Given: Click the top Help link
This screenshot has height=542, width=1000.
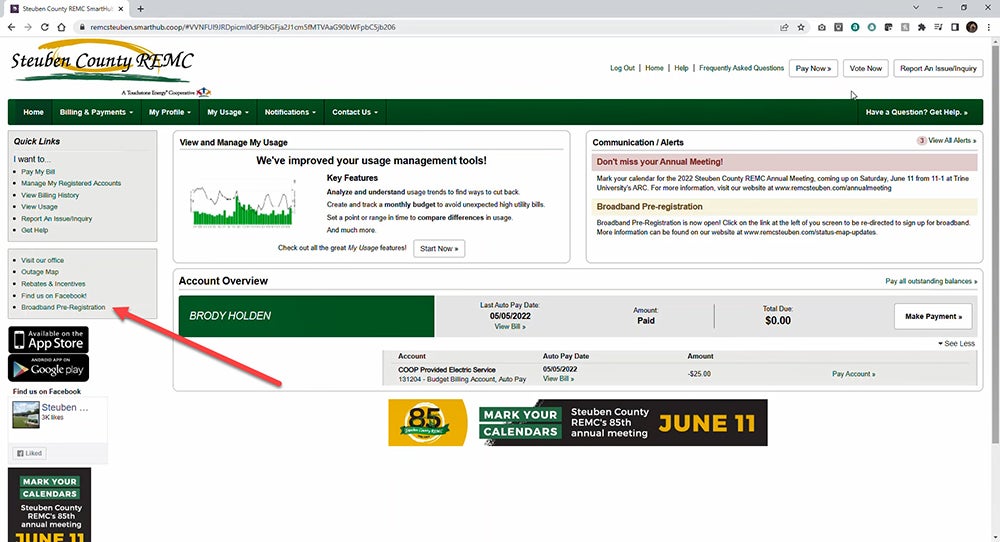Looking at the screenshot, I should pos(681,68).
